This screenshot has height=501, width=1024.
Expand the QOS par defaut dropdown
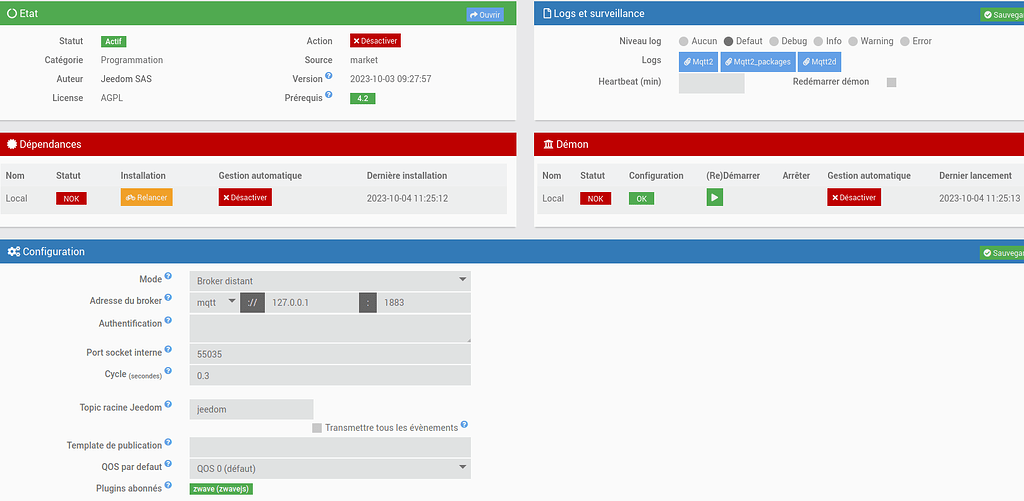point(330,468)
